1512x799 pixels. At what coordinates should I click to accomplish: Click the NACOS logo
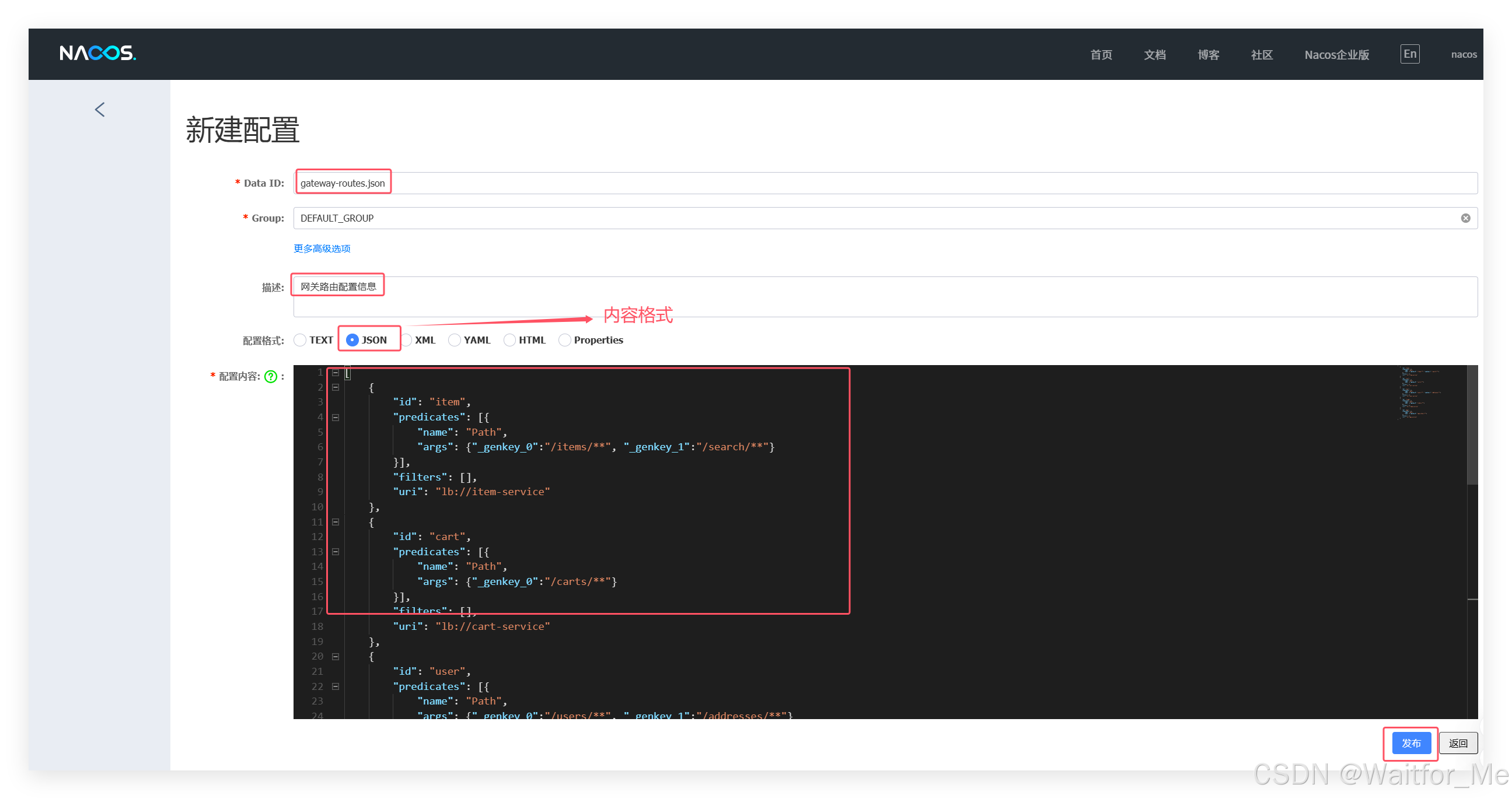97,54
